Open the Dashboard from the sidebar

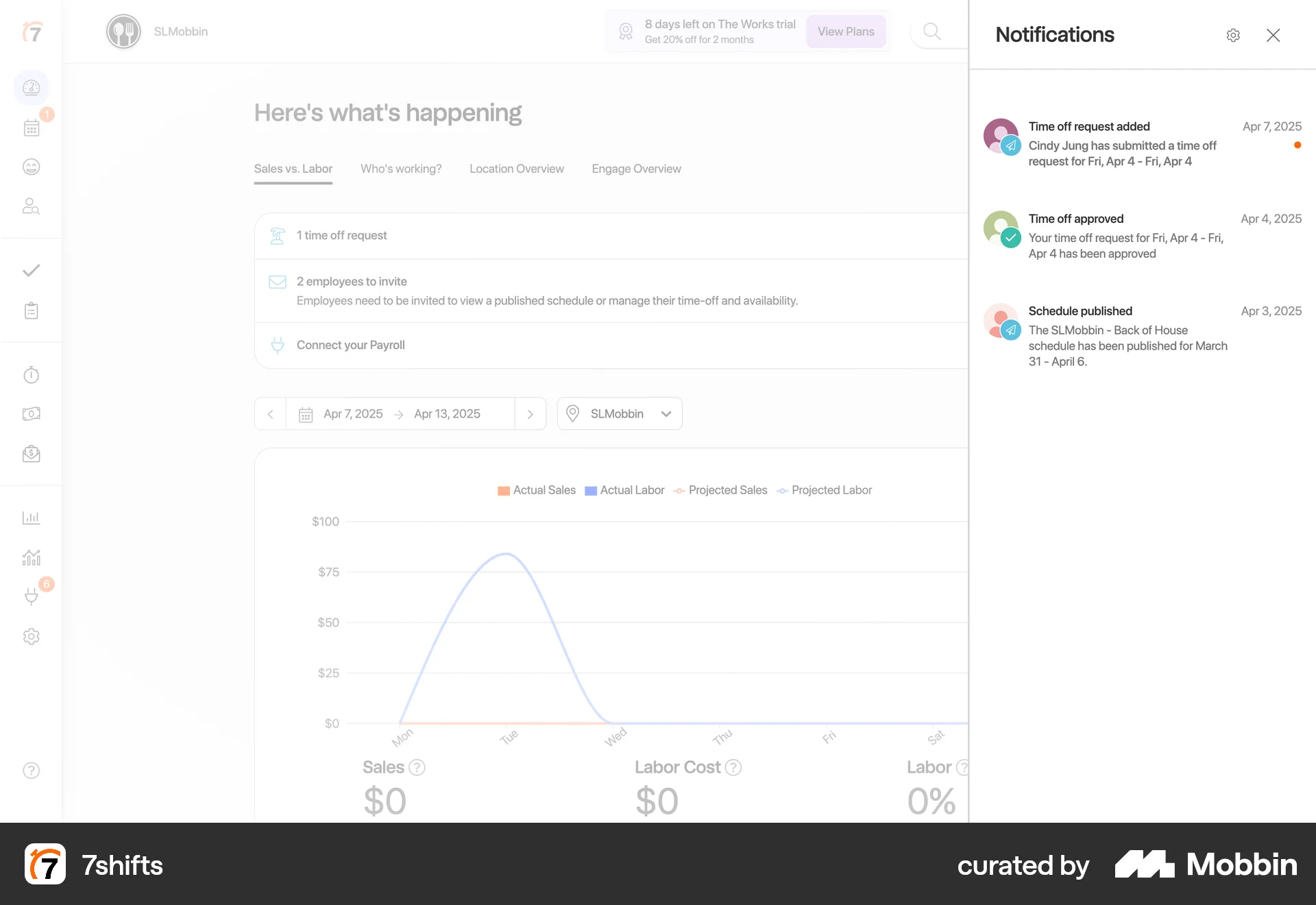coord(32,88)
